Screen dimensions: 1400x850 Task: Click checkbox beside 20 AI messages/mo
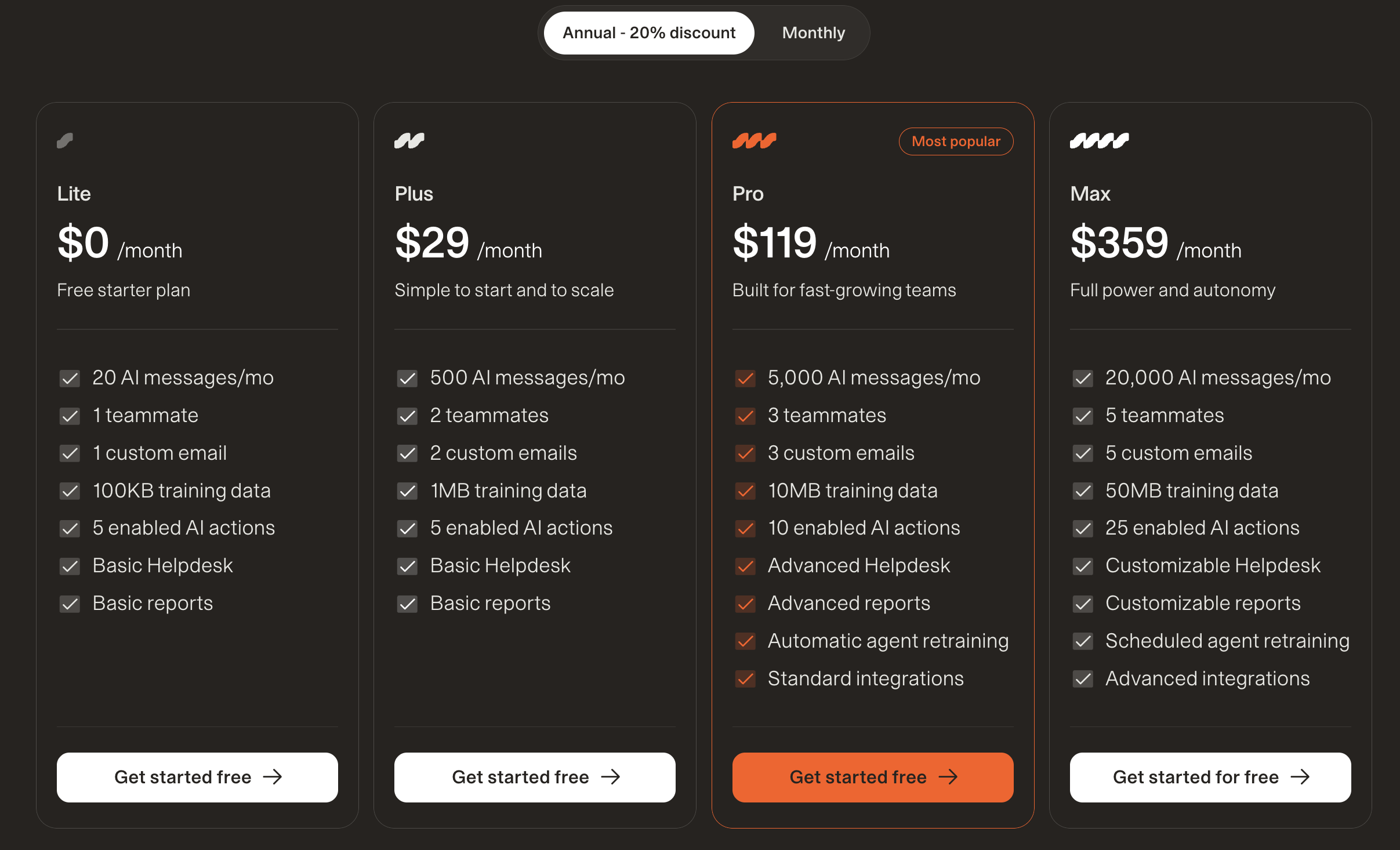pyautogui.click(x=70, y=379)
